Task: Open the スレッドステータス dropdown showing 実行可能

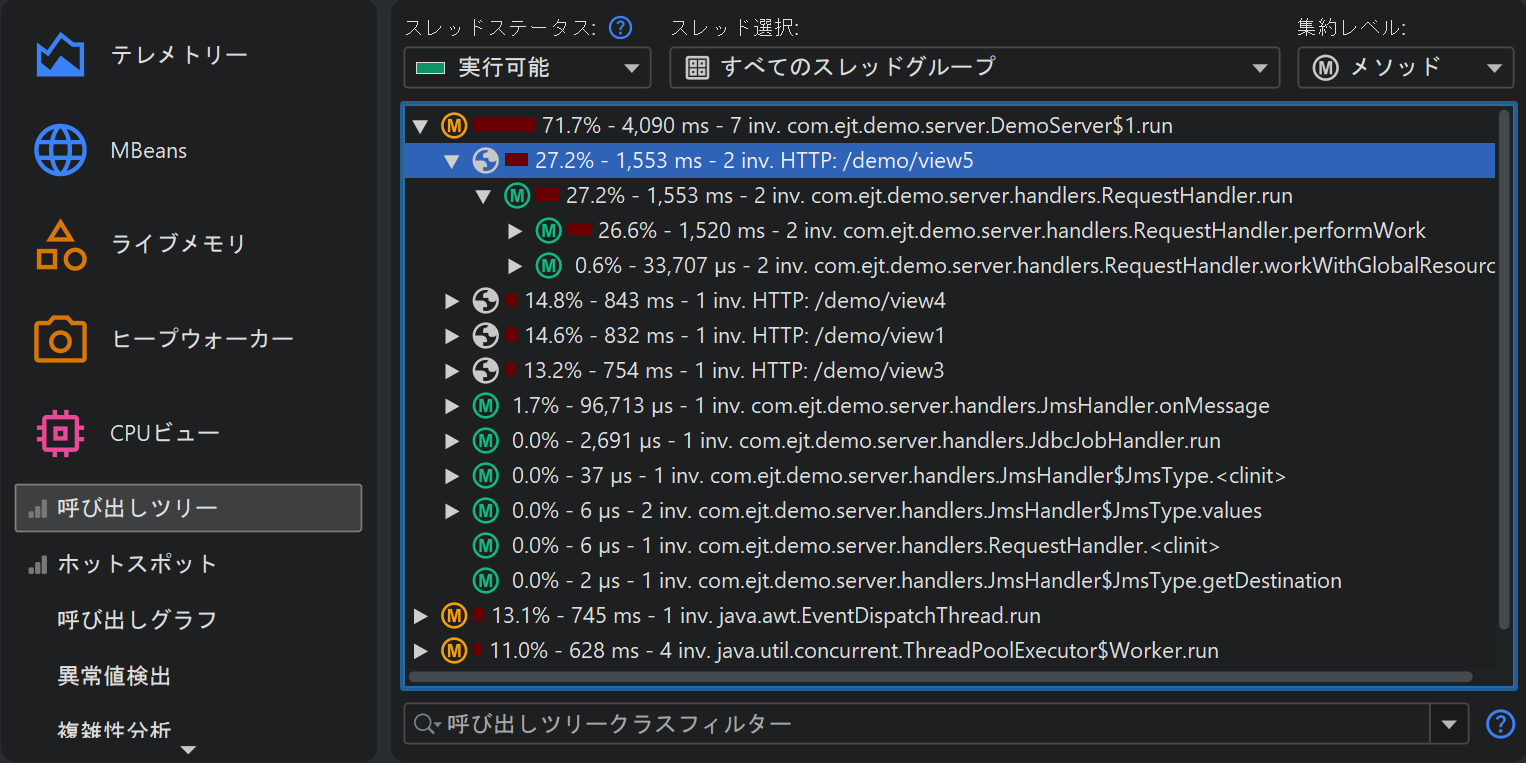Action: (527, 68)
